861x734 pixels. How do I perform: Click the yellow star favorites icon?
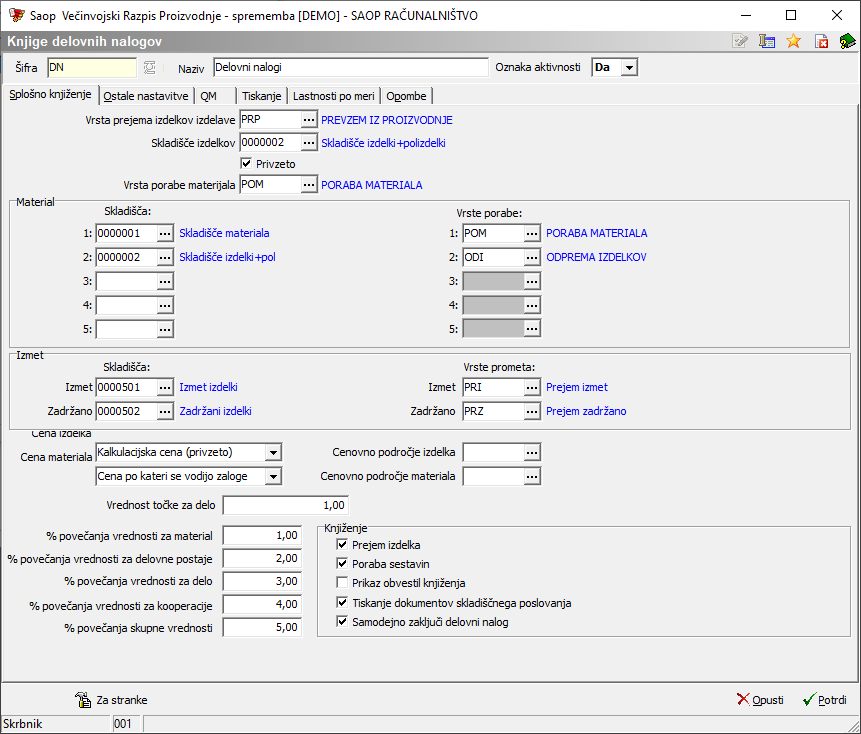[x=793, y=41]
